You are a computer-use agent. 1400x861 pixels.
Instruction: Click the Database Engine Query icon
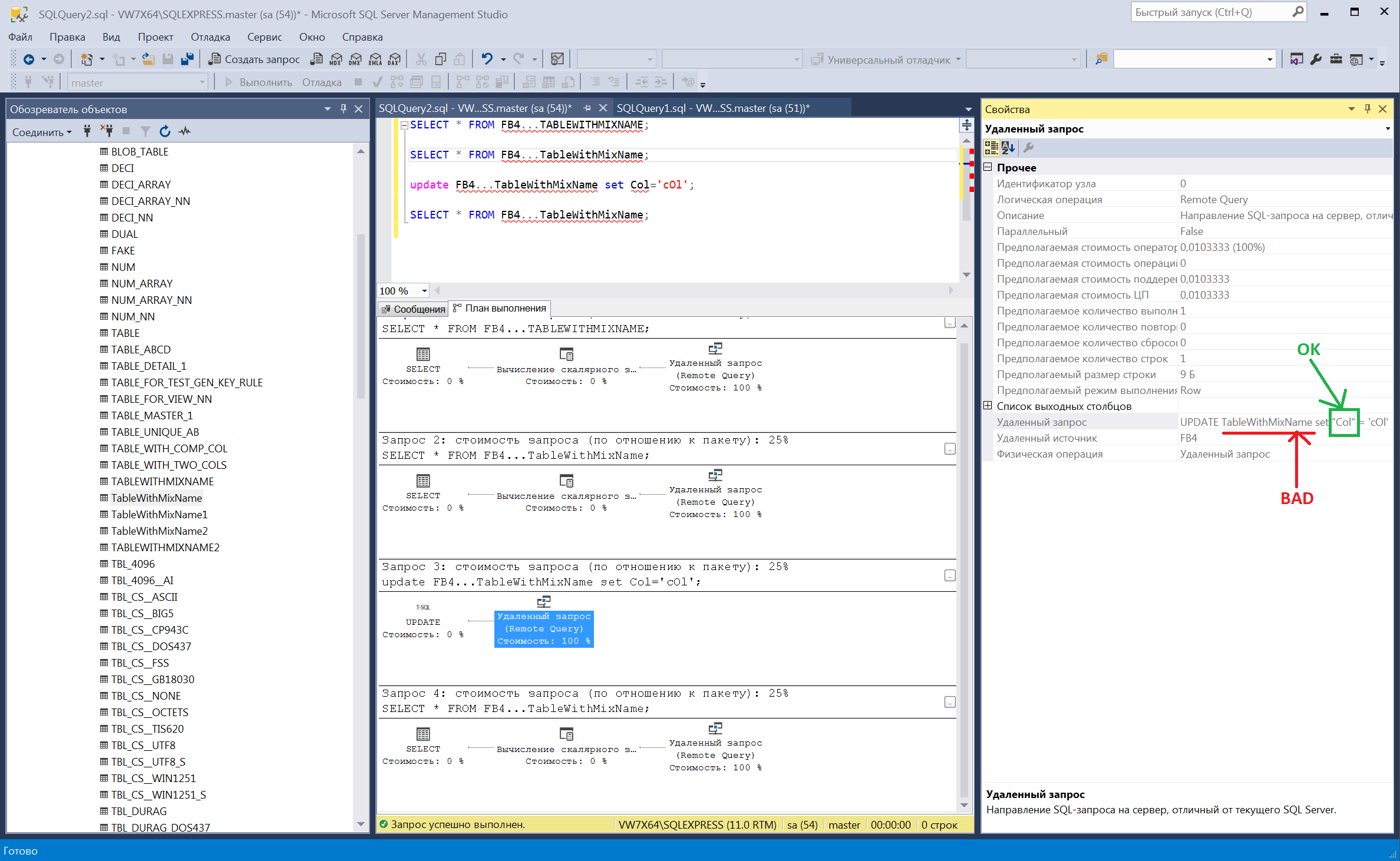pyautogui.click(x=317, y=59)
